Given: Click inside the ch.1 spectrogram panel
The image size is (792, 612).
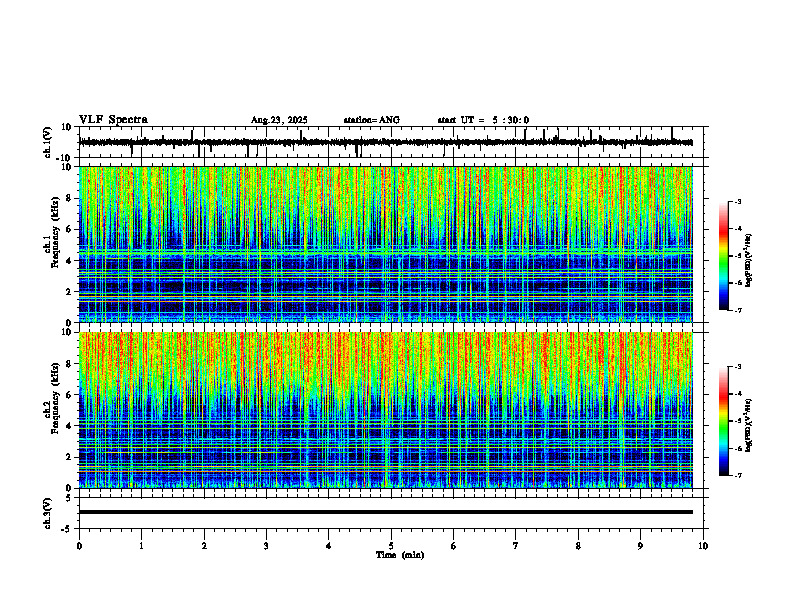Looking at the screenshot, I should 386,244.
